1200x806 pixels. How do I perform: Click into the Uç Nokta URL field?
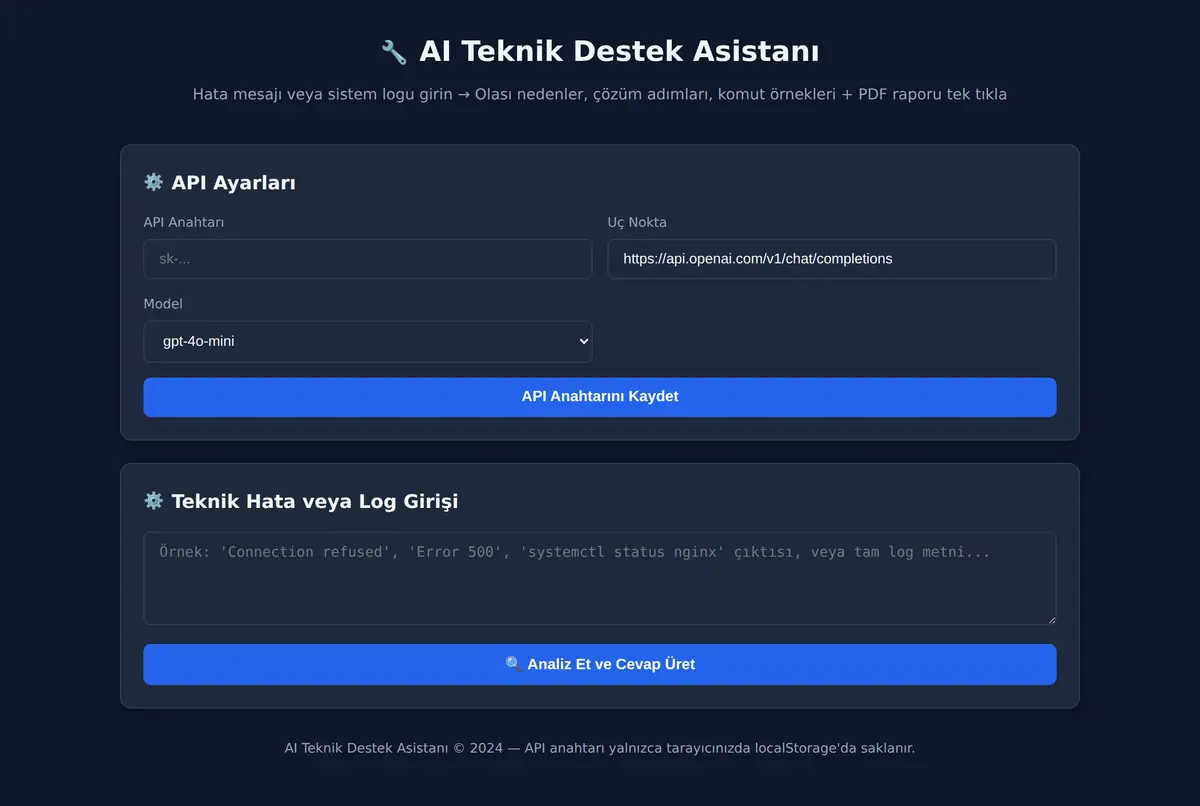pyautogui.click(x=832, y=259)
